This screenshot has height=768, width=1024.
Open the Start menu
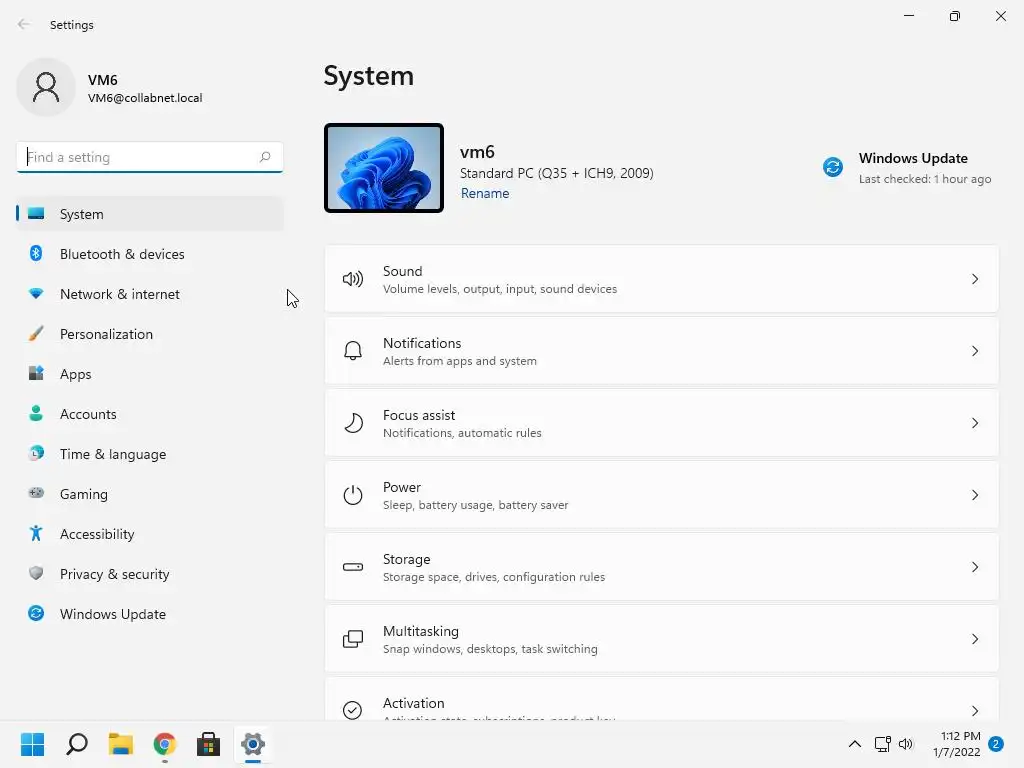(x=33, y=744)
